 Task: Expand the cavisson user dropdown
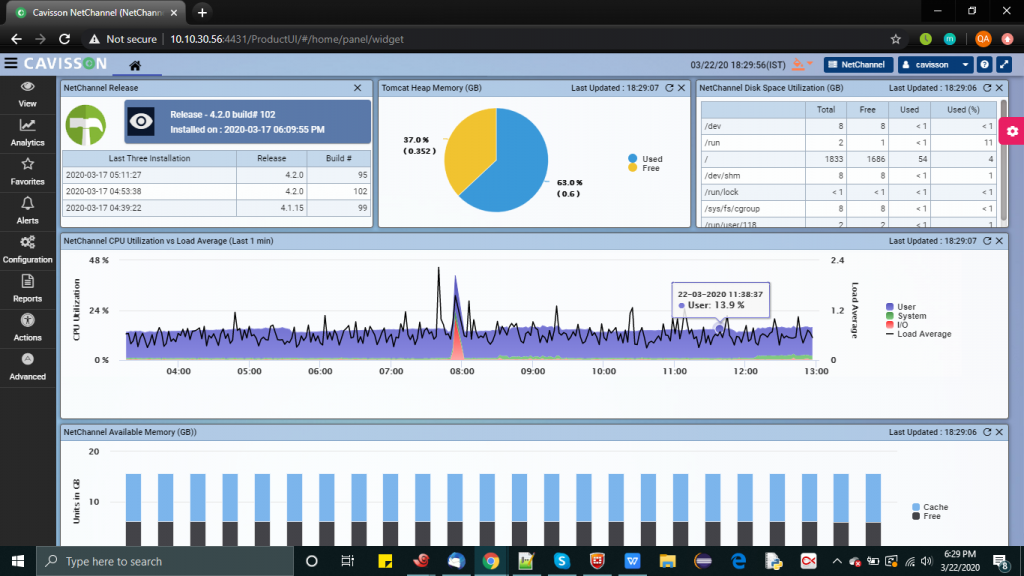click(935, 65)
